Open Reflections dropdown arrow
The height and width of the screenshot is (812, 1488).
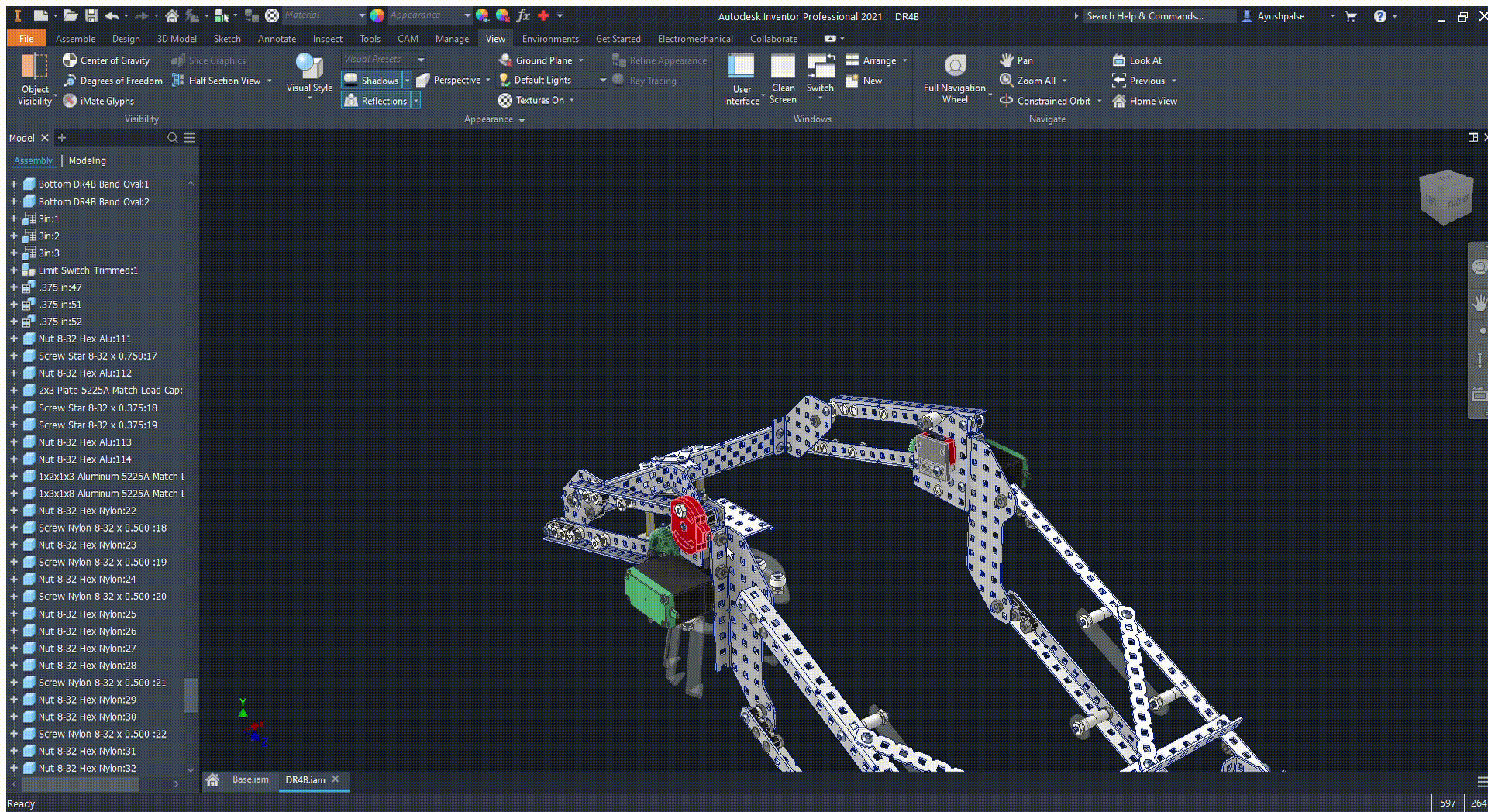(x=416, y=101)
